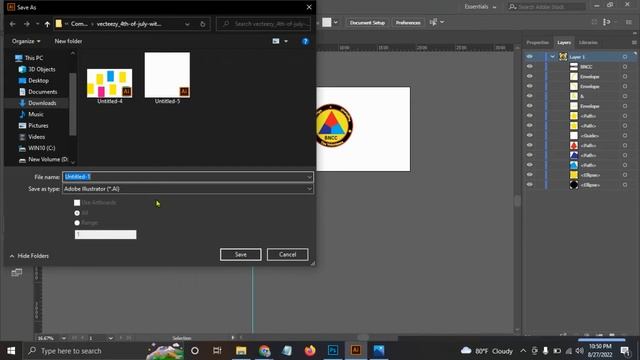The width and height of the screenshot is (640, 360).
Task: Open Photoshop from the taskbar
Action: tap(333, 350)
